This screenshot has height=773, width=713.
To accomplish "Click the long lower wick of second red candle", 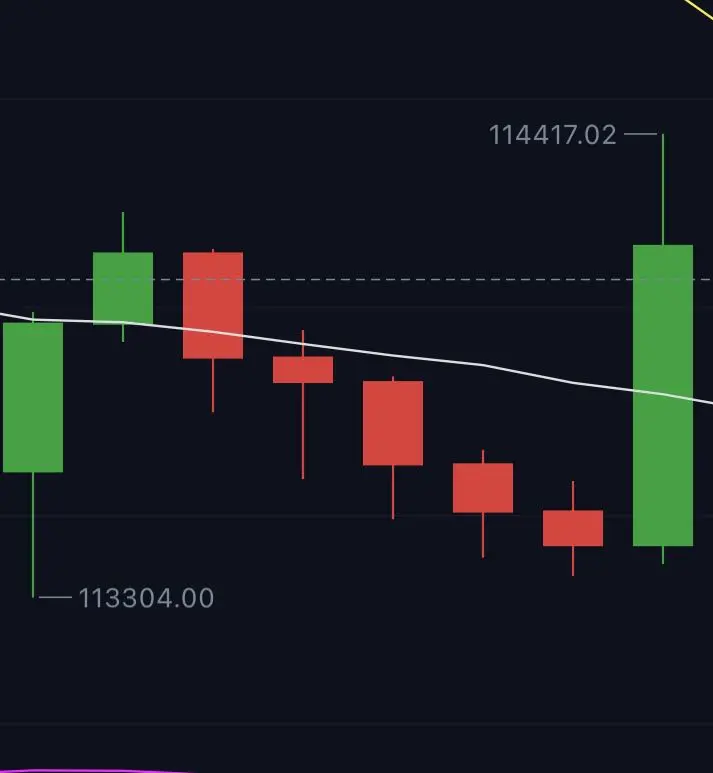I will tap(303, 431).
